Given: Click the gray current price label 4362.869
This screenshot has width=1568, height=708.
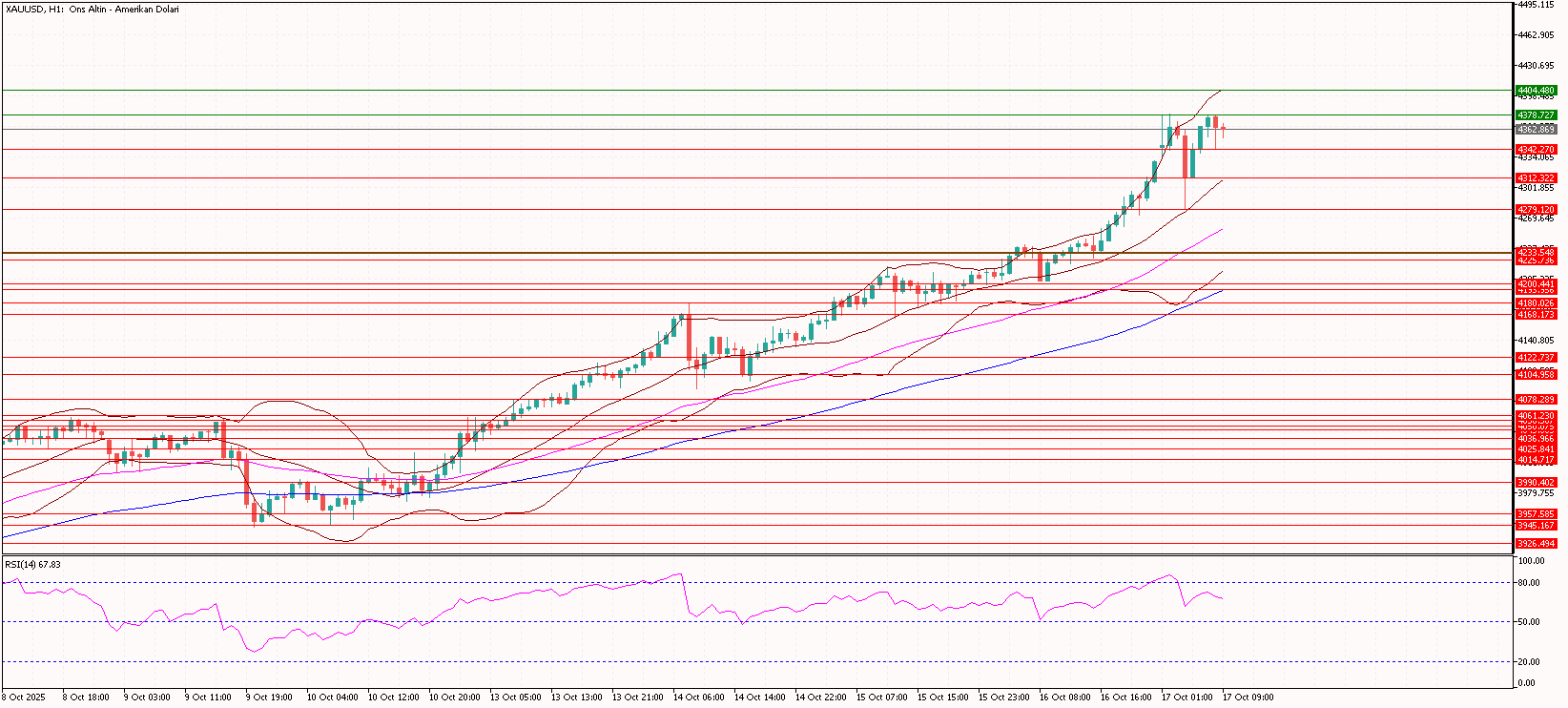Looking at the screenshot, I should (x=1536, y=129).
